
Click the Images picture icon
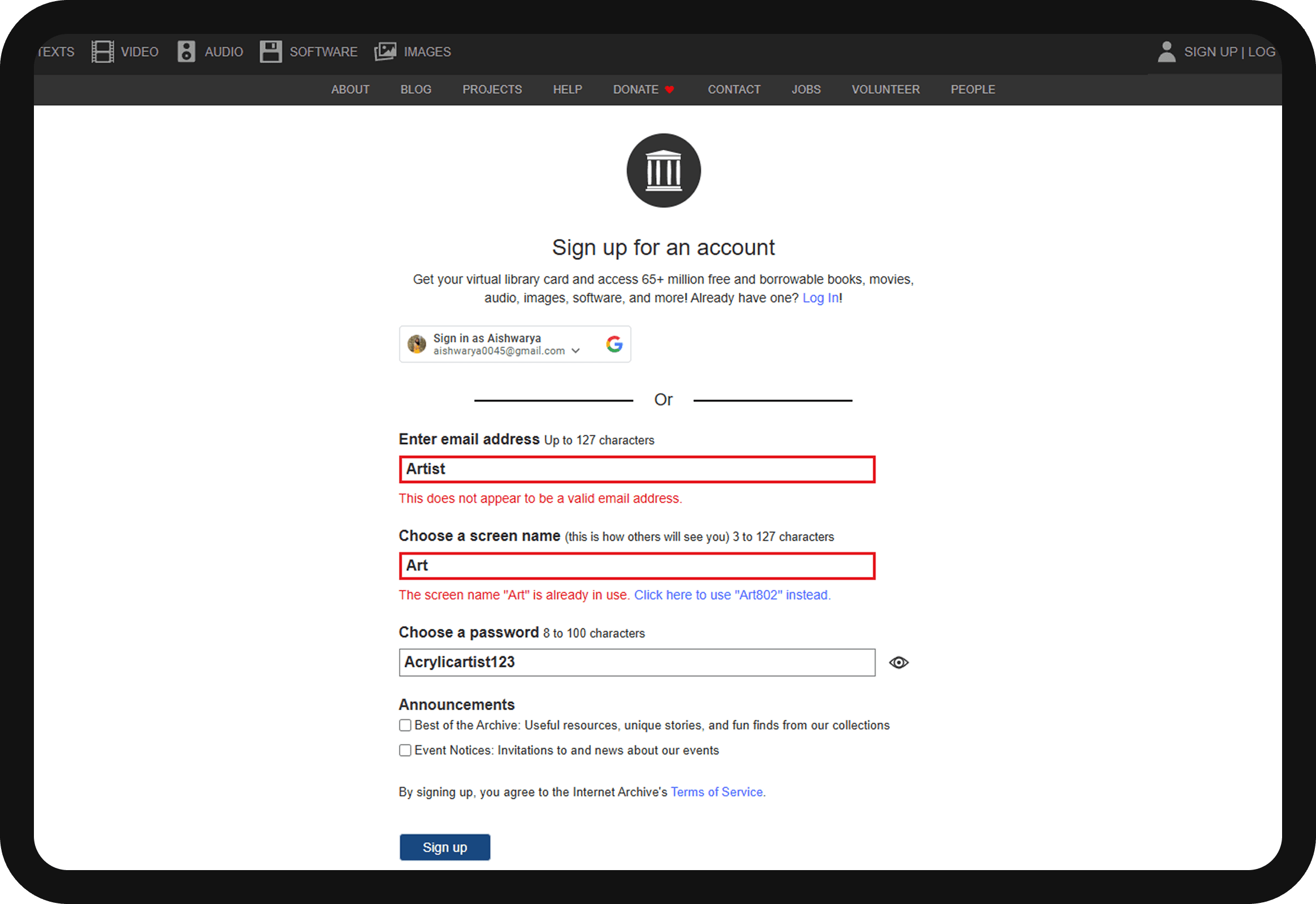tap(386, 51)
